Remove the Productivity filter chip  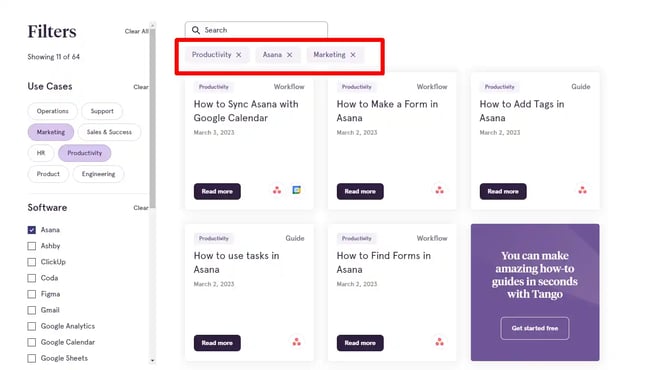click(239, 55)
